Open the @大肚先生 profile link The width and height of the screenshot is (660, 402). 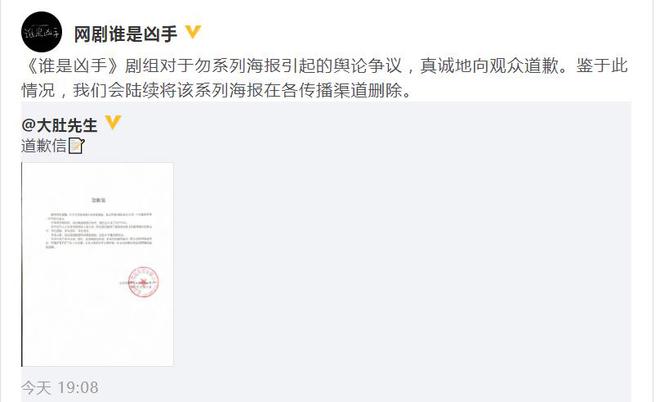(59, 125)
